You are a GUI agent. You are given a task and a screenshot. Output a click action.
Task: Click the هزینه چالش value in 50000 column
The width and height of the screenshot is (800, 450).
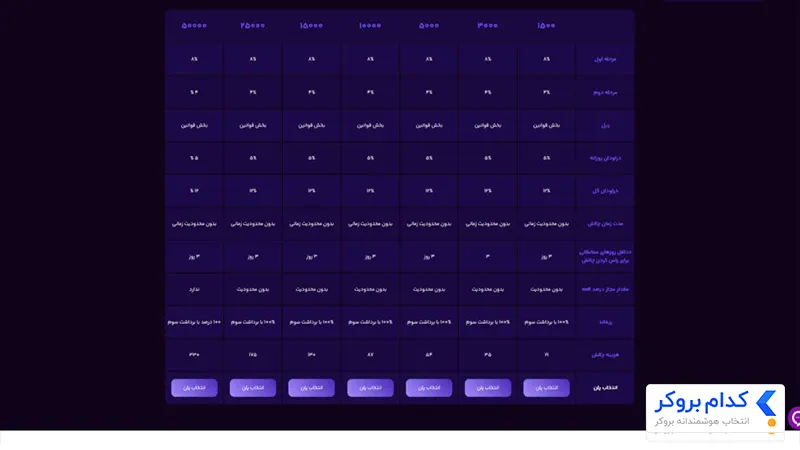tap(194, 355)
